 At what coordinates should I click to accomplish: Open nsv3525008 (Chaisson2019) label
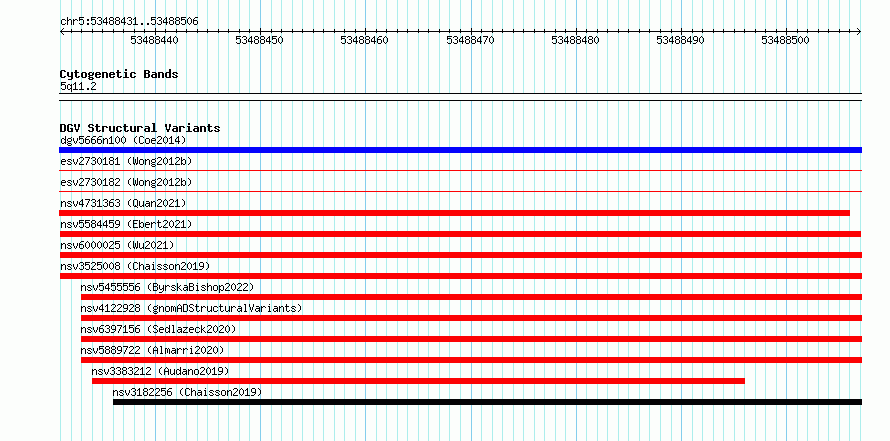(135, 266)
